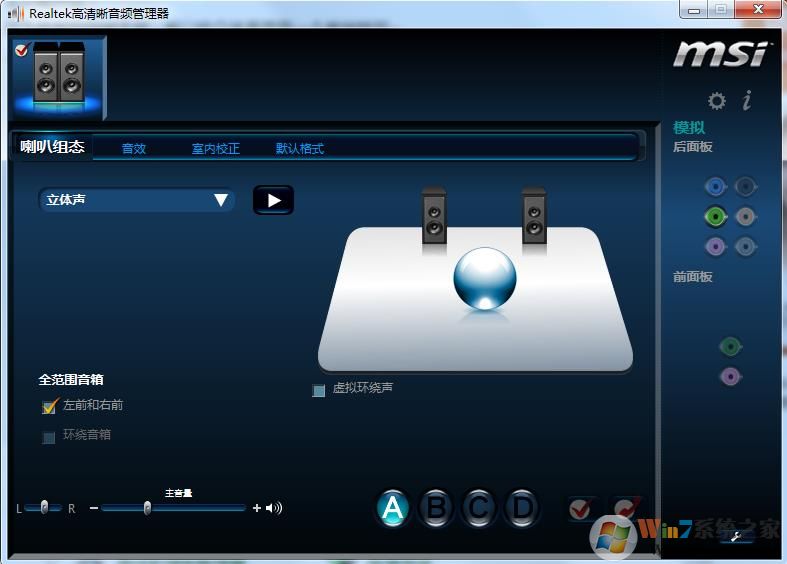
Task: Select sound profile B
Action: point(436,508)
